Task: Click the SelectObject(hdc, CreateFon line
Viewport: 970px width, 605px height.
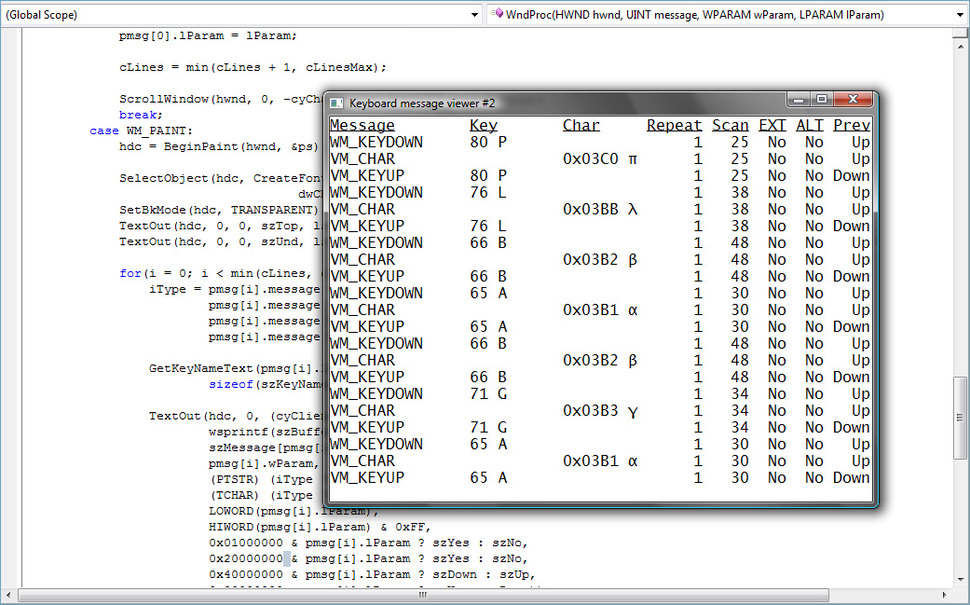Action: tap(221, 178)
